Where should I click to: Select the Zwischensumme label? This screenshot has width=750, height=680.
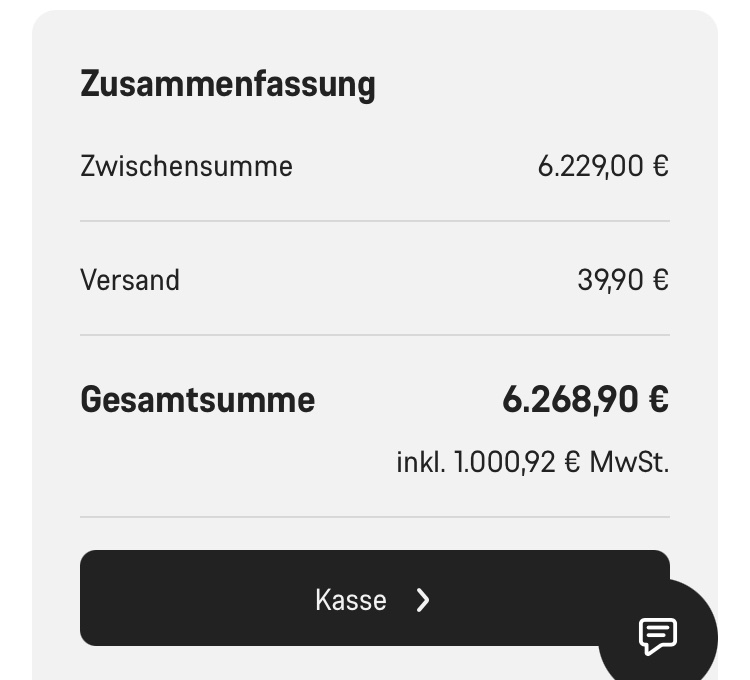click(x=186, y=166)
